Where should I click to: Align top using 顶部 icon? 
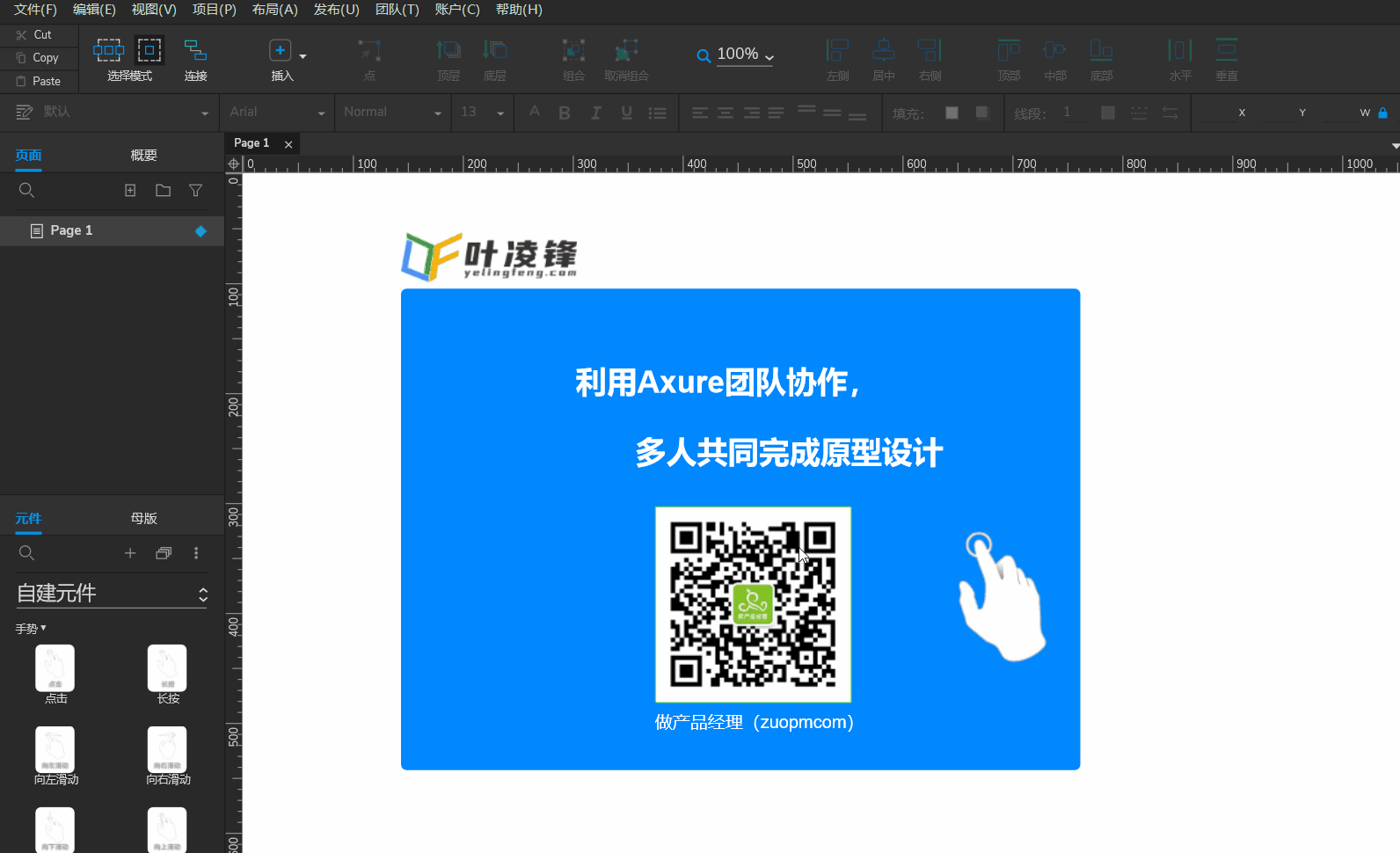[x=1009, y=50]
